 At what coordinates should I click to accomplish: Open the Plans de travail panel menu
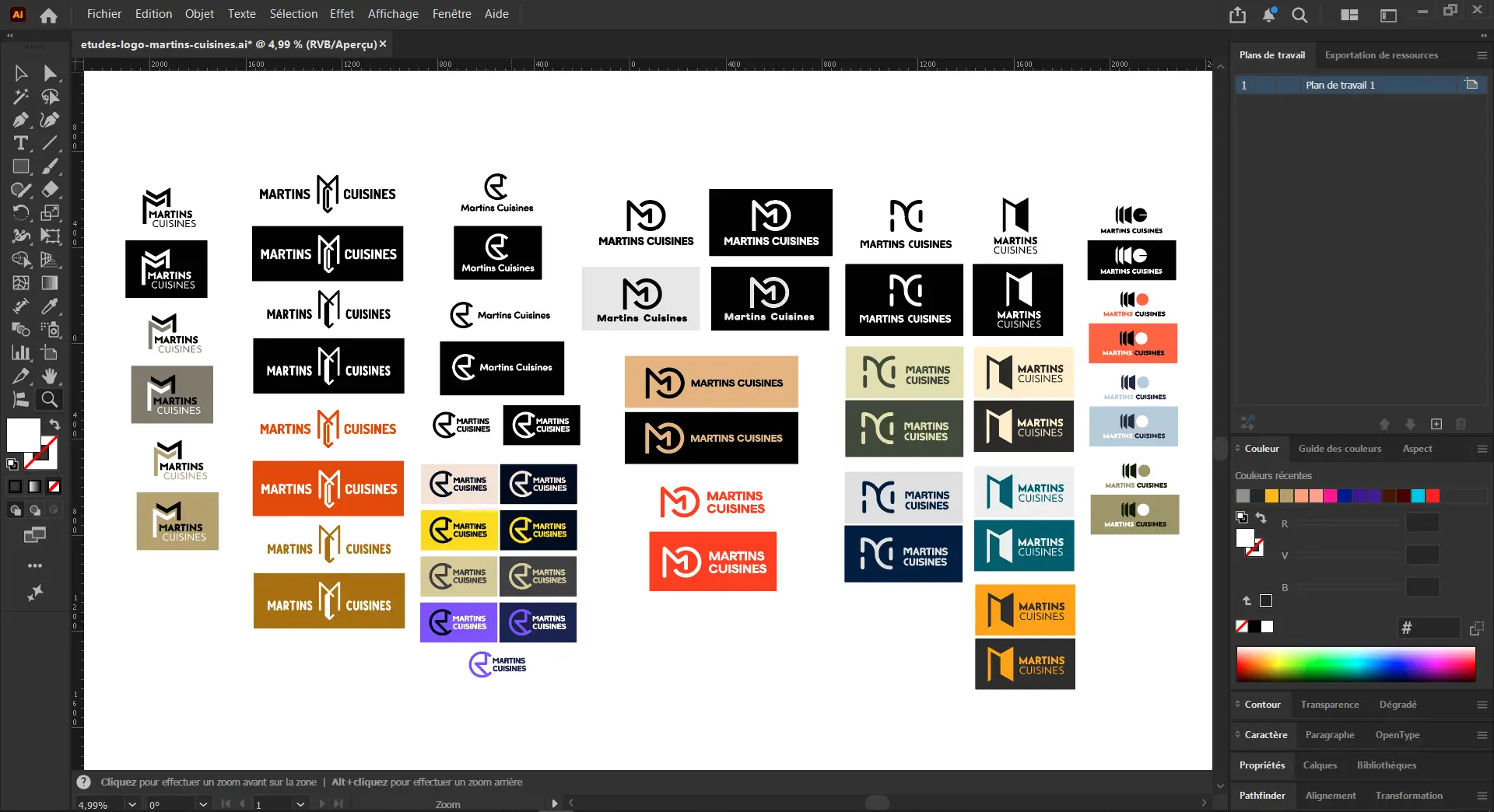1482,55
